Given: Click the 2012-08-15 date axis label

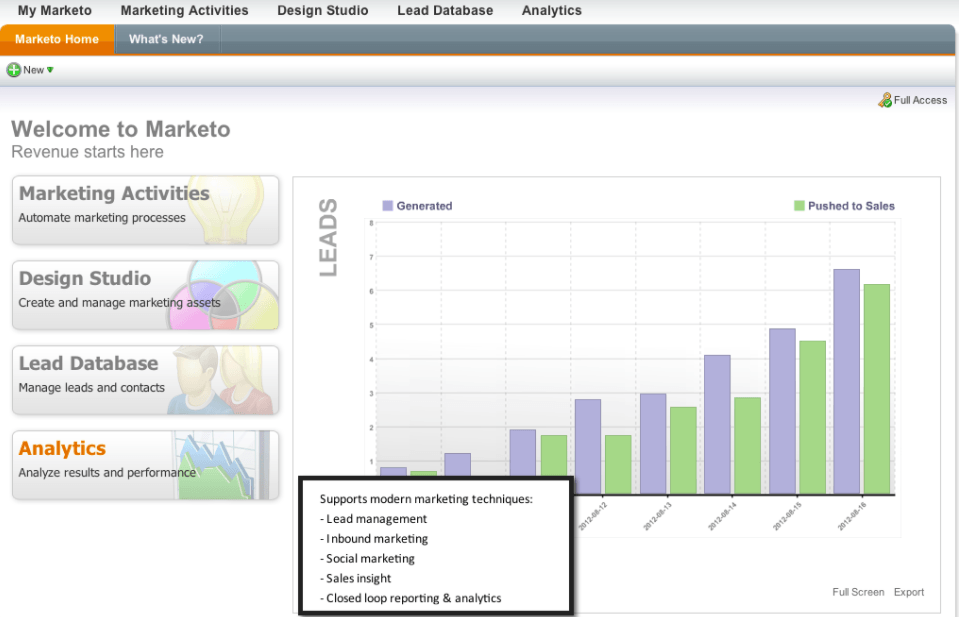Looking at the screenshot, I should (787, 515).
